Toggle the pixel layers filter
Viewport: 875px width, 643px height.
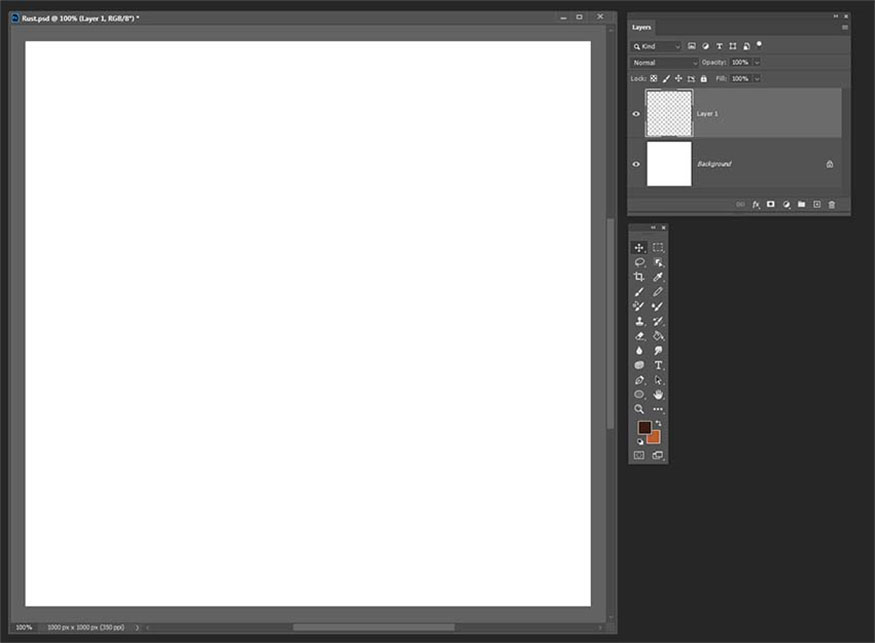coord(692,46)
